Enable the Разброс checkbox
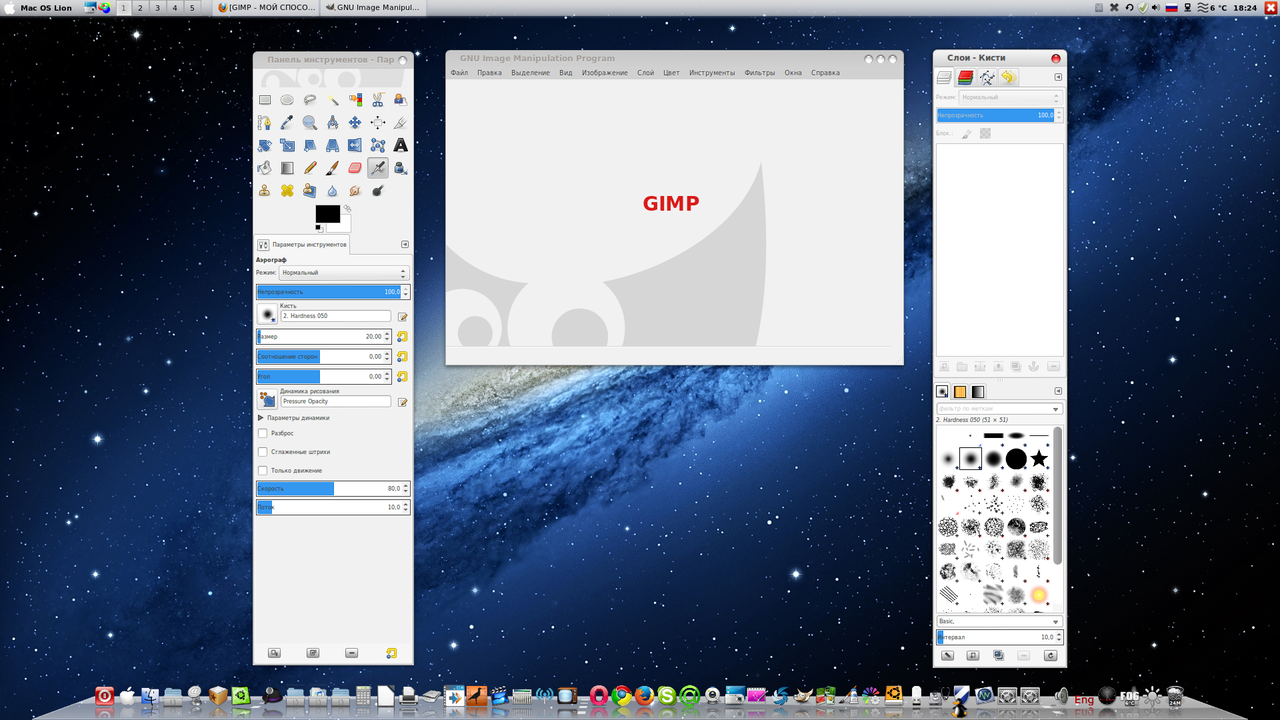Image resolution: width=1280 pixels, height=720 pixels. 263,433
